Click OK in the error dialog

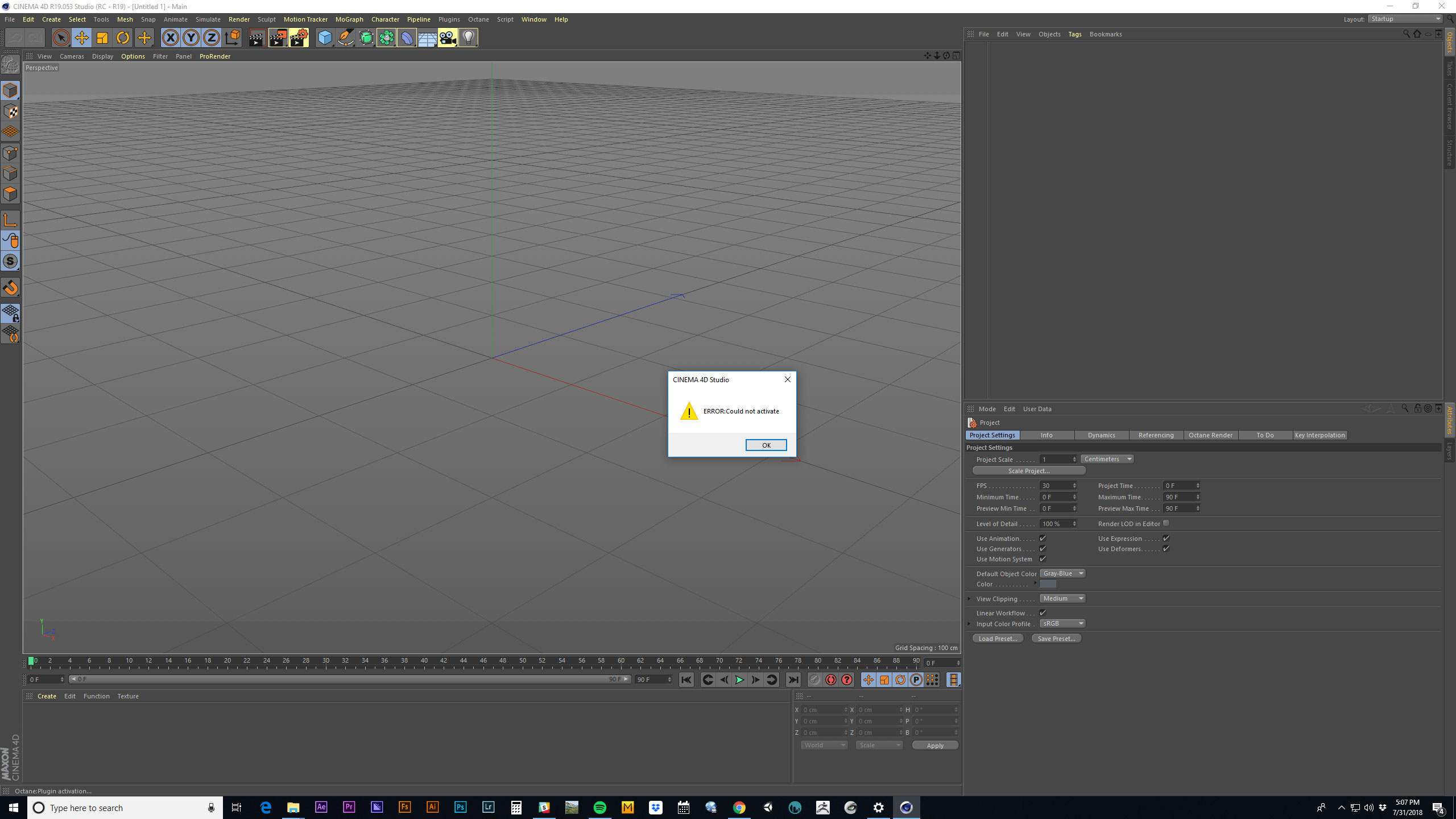(x=766, y=445)
